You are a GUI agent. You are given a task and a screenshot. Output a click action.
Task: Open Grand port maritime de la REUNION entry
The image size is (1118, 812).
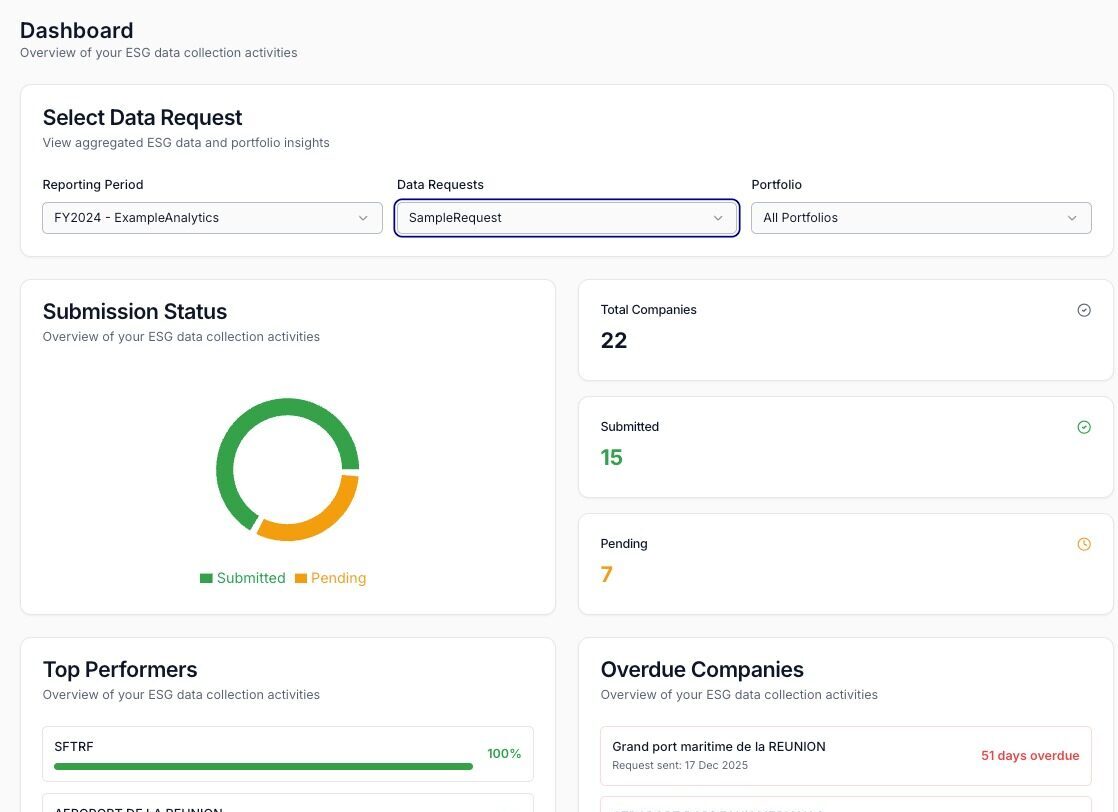[x=718, y=746]
